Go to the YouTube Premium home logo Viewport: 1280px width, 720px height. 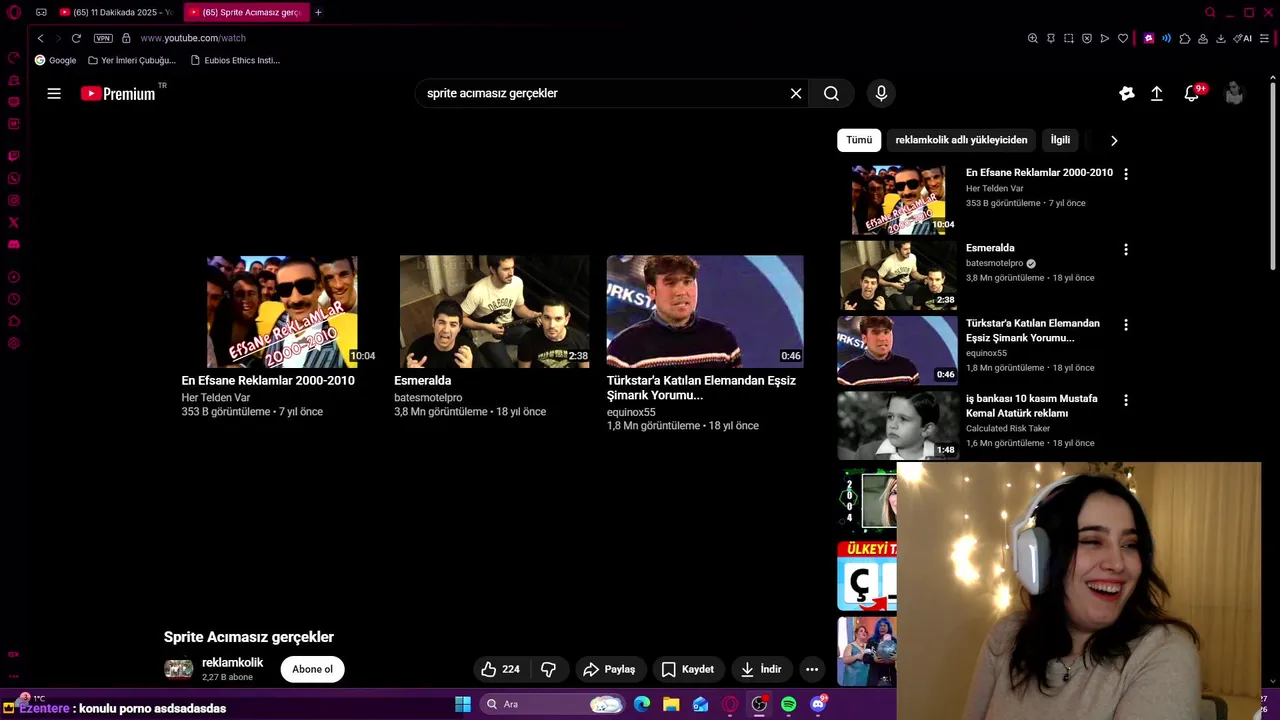click(118, 93)
